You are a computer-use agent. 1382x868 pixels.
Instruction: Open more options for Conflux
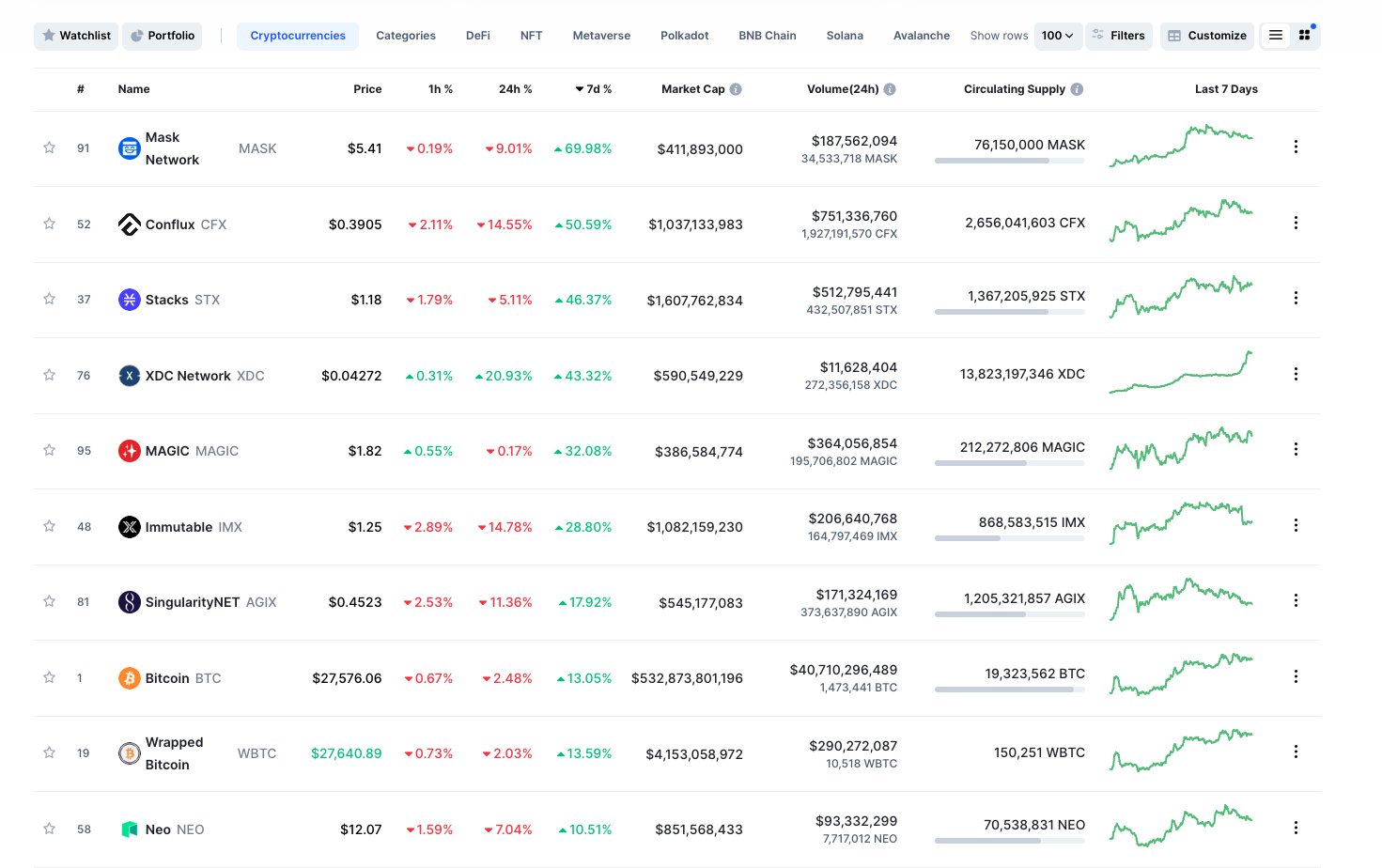1296,223
